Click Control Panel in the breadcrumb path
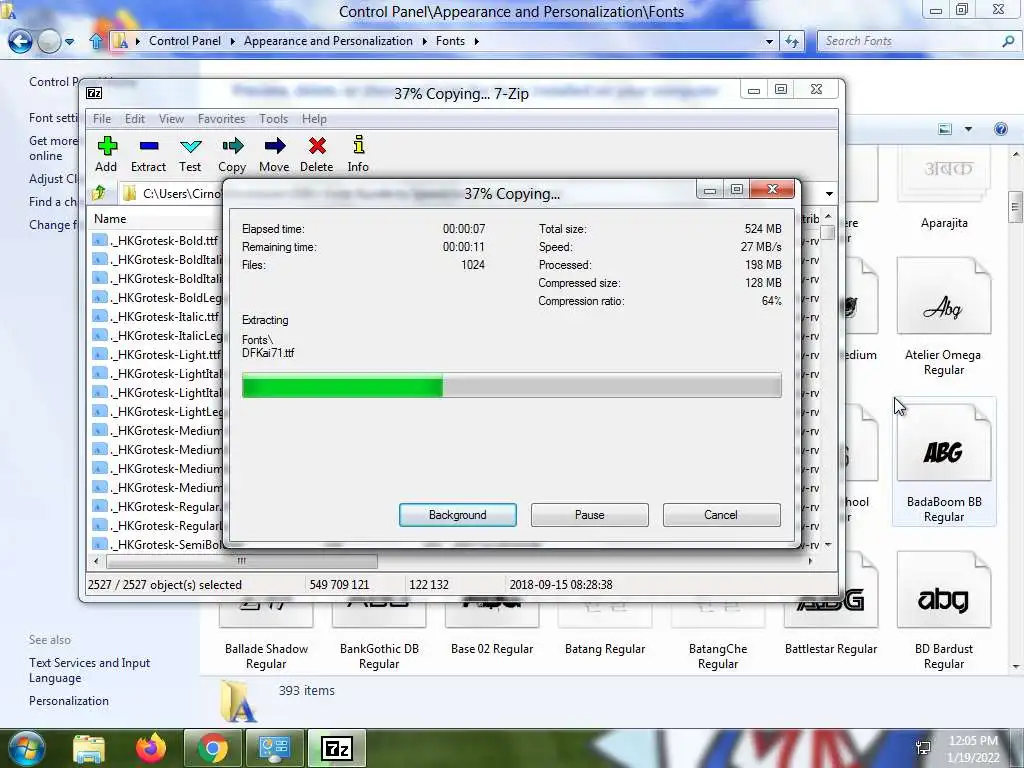 click(x=185, y=40)
